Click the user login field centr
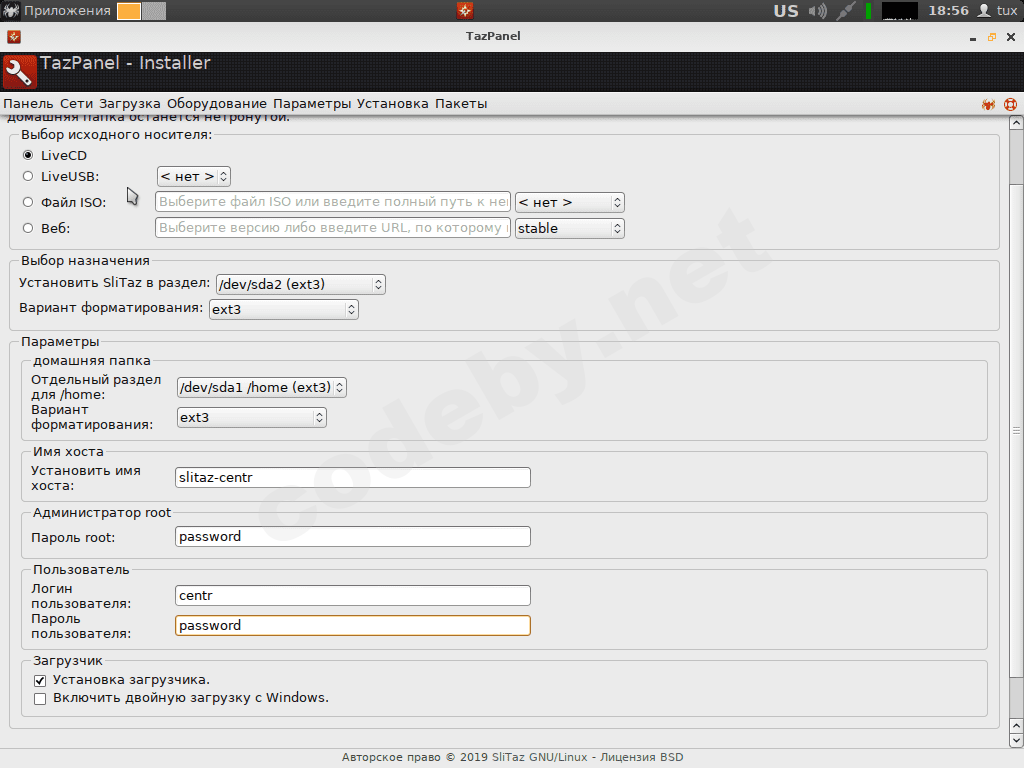Screen dimensions: 1024x768 point(353,596)
